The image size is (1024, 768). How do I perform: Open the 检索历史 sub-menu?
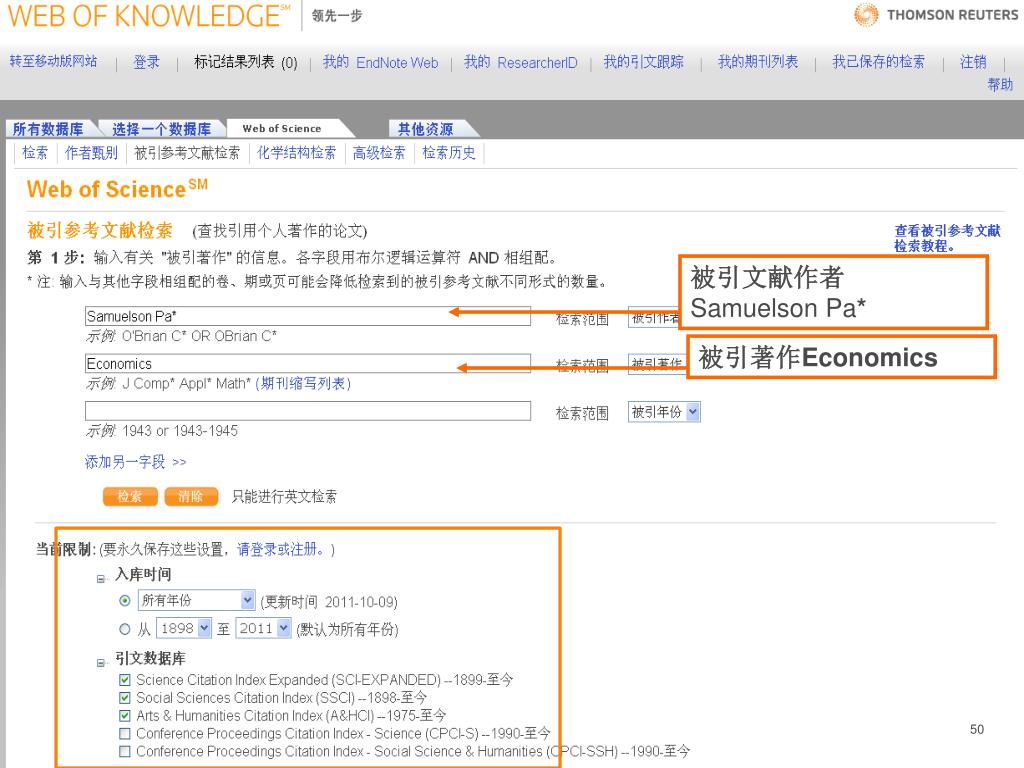tap(449, 153)
